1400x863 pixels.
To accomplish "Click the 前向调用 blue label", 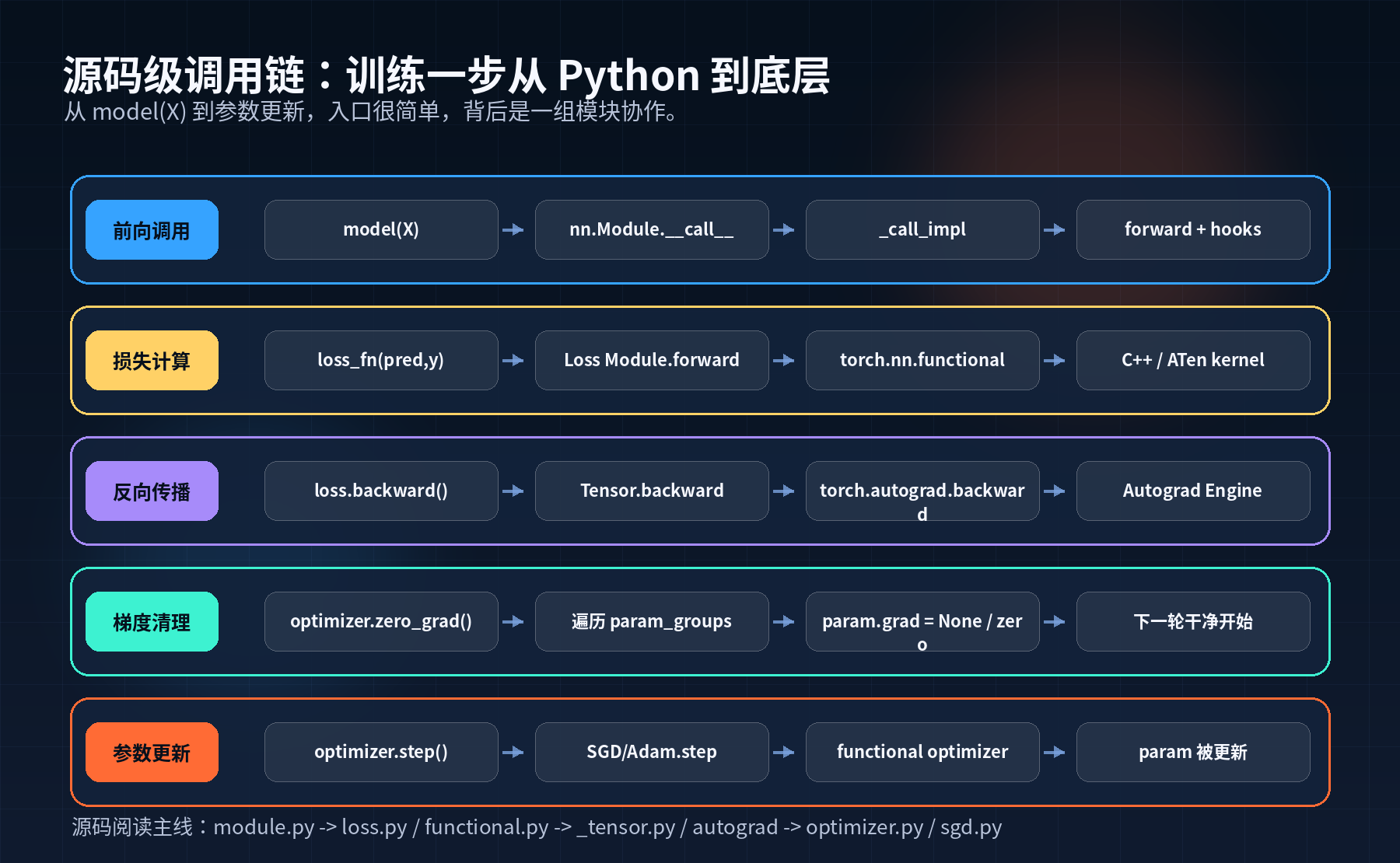I will pyautogui.click(x=152, y=229).
